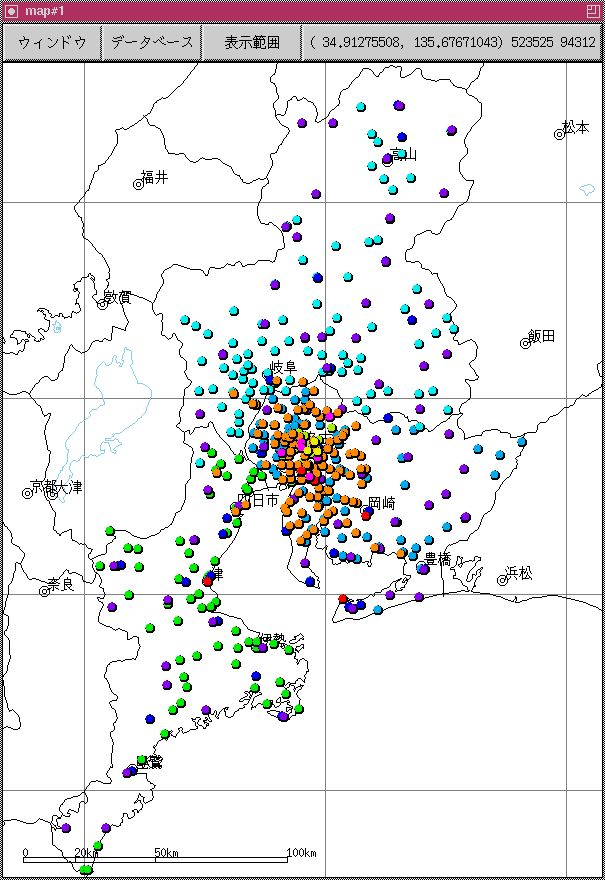Select the 飯田 city marker
605x880 pixels.
click(525, 343)
